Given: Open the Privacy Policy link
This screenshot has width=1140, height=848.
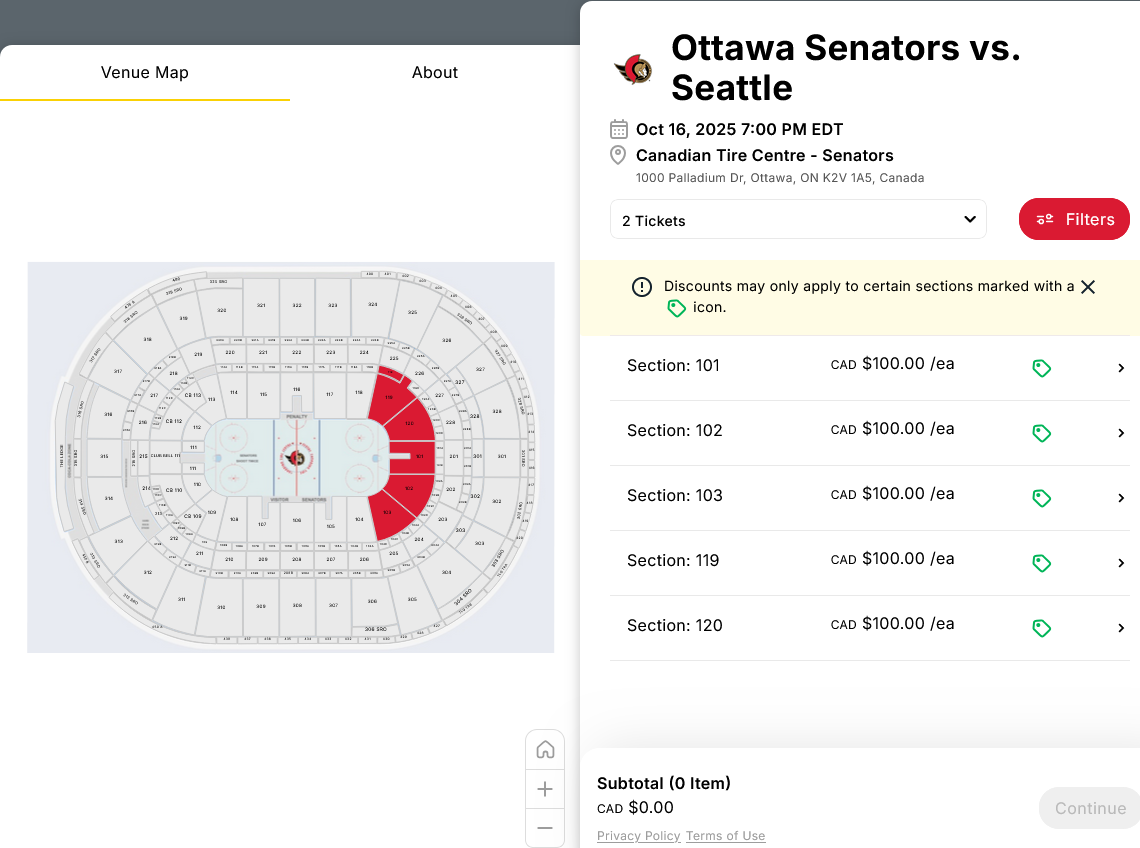Looking at the screenshot, I should [x=638, y=836].
